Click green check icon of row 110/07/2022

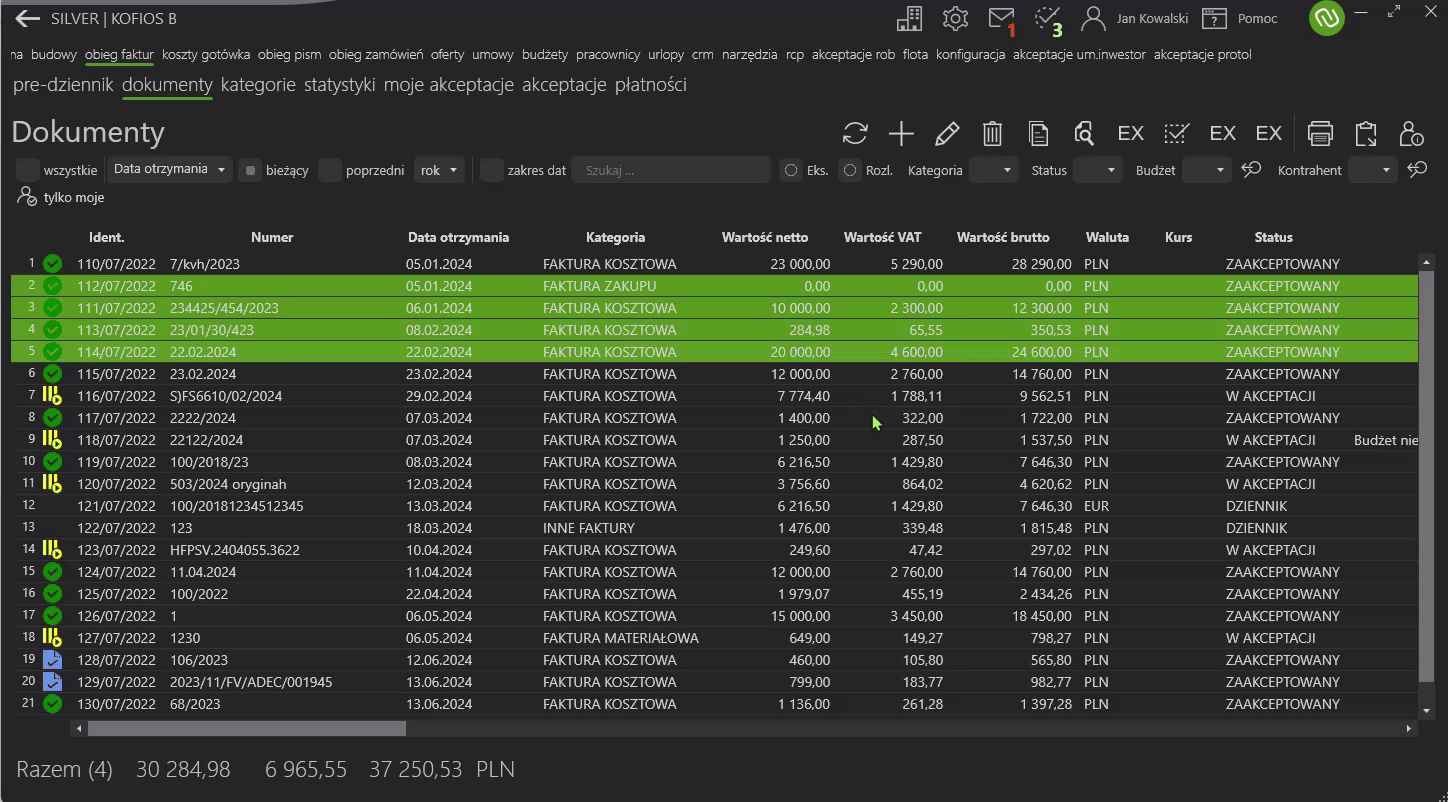(x=52, y=264)
